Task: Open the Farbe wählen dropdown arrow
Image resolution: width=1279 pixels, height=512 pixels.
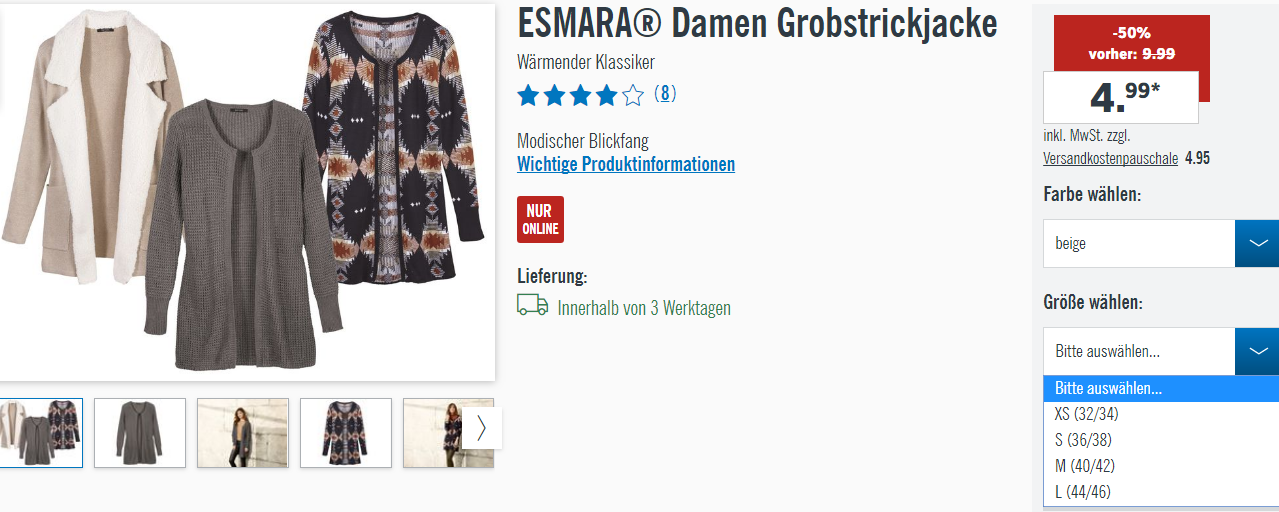Action: (x=1257, y=243)
